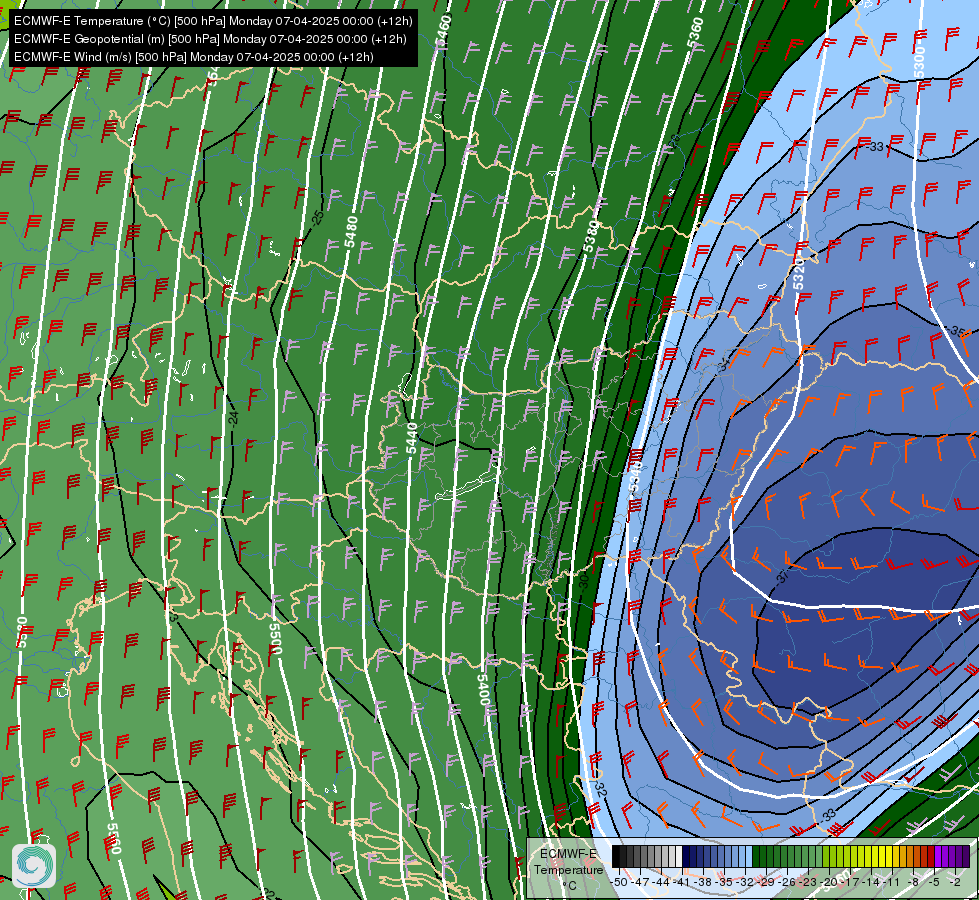This screenshot has height=900, width=979.
Task: Select the ECMWF-E Geopotential 500 hPa header line
Action: [210, 39]
